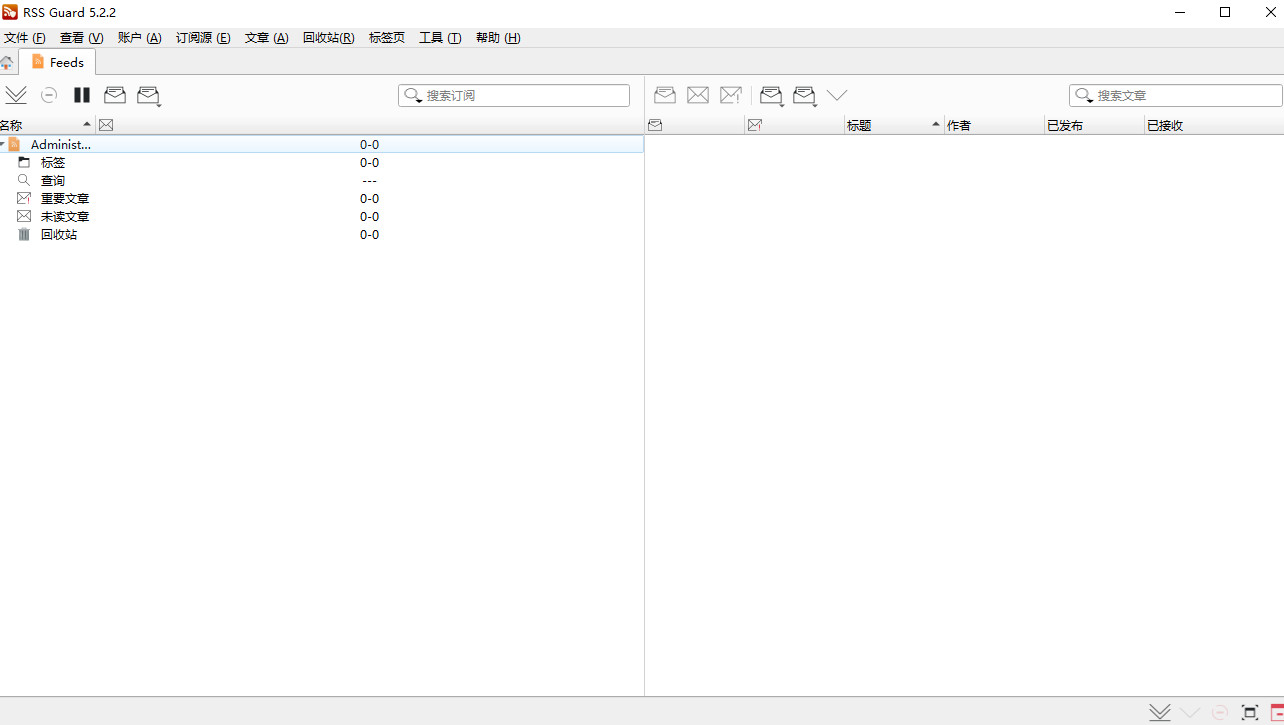Select the 标签 folder item

click(x=53, y=163)
